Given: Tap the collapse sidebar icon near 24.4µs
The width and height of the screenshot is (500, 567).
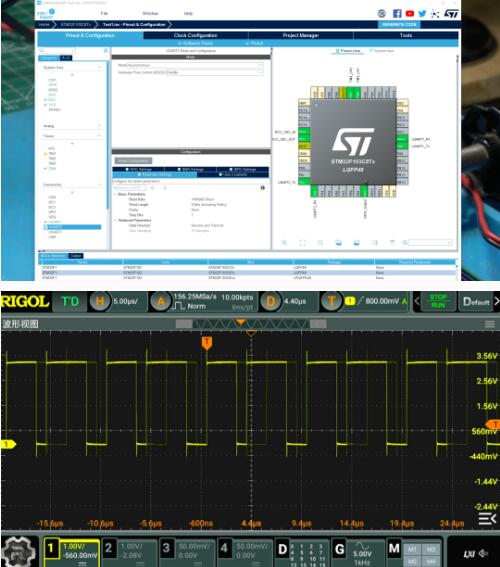Looking at the screenshot, I should (487, 519).
